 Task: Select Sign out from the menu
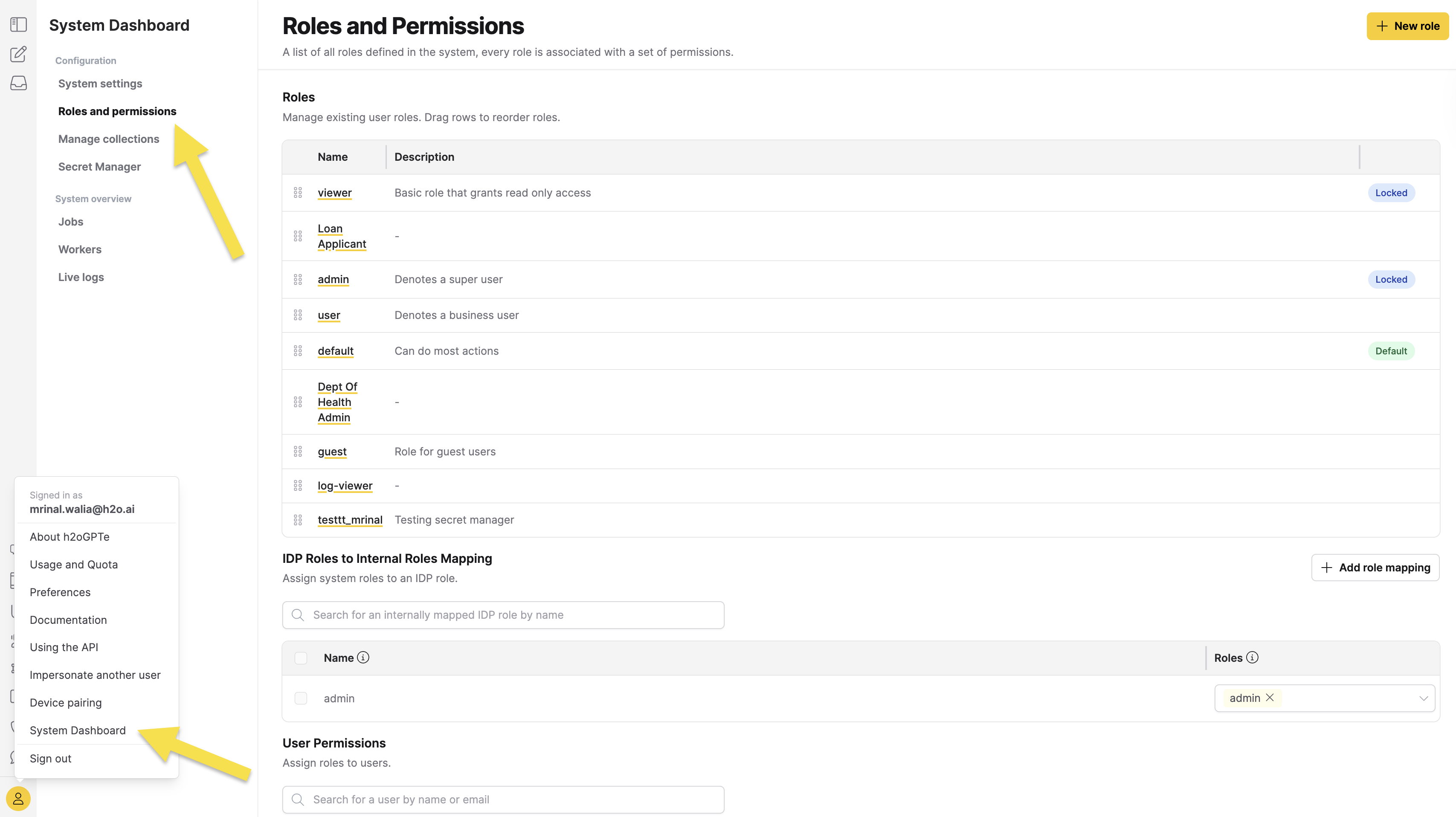pos(50,758)
